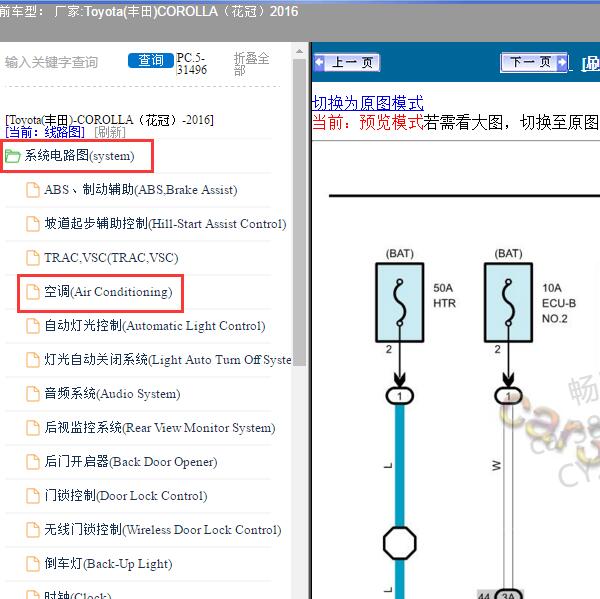Open the TRAC,VSC tree item

click(x=111, y=258)
